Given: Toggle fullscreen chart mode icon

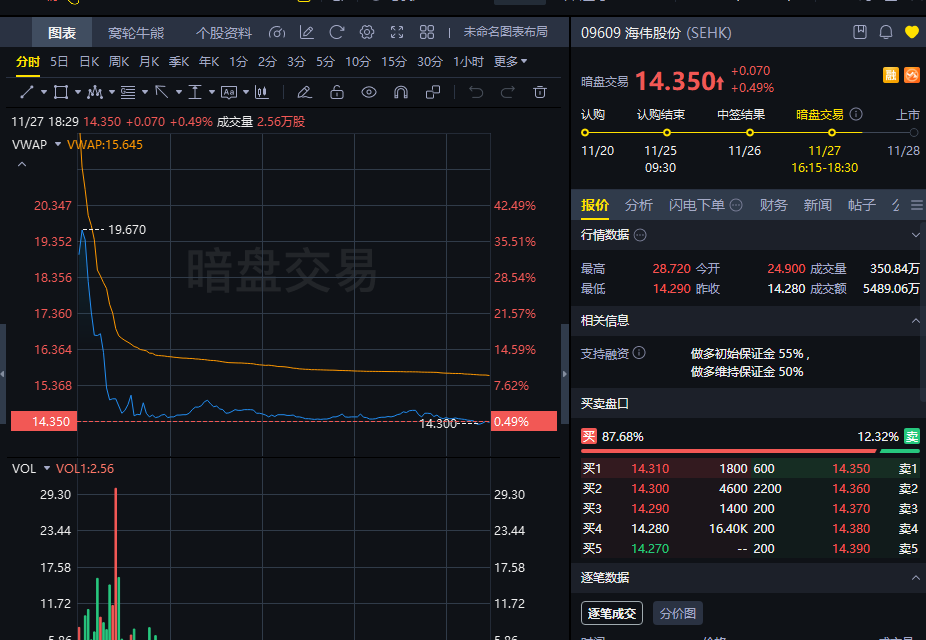Looking at the screenshot, I should pyautogui.click(x=398, y=32).
